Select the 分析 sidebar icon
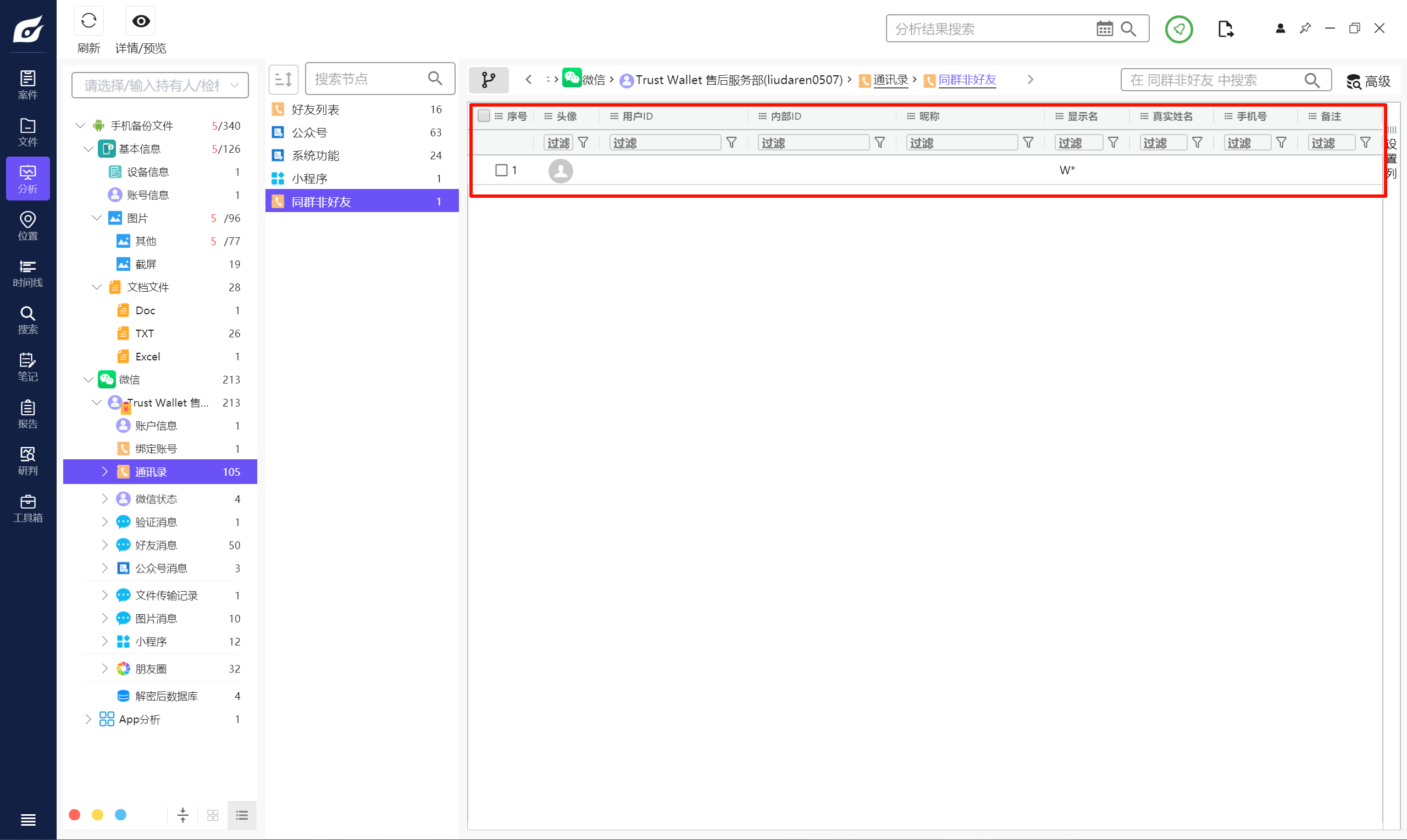The image size is (1407, 840). point(27,179)
